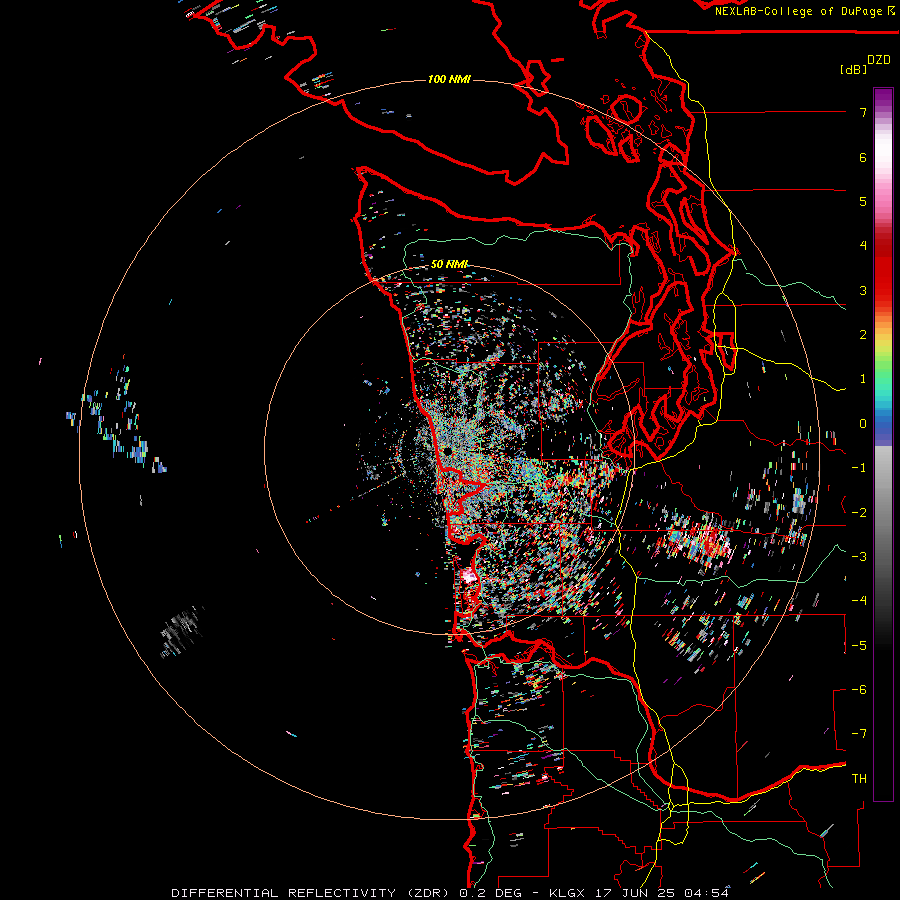Click the -6 dB tick label
This screenshot has height=900, width=900.
click(859, 689)
